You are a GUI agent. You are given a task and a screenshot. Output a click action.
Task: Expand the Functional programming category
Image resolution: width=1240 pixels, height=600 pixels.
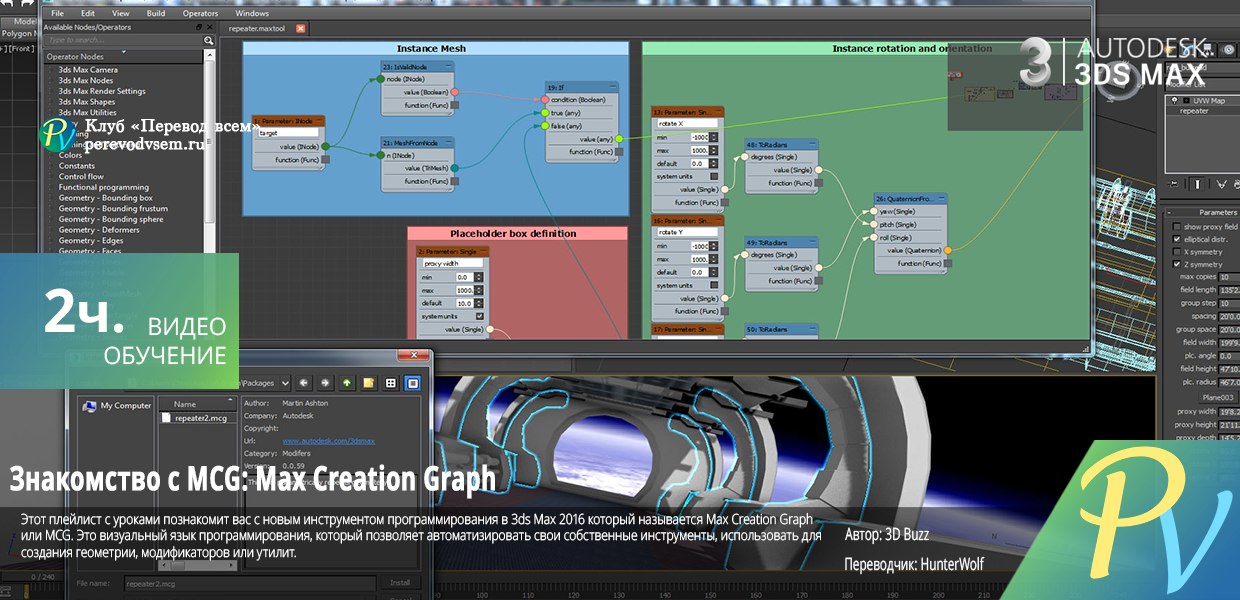(104, 187)
